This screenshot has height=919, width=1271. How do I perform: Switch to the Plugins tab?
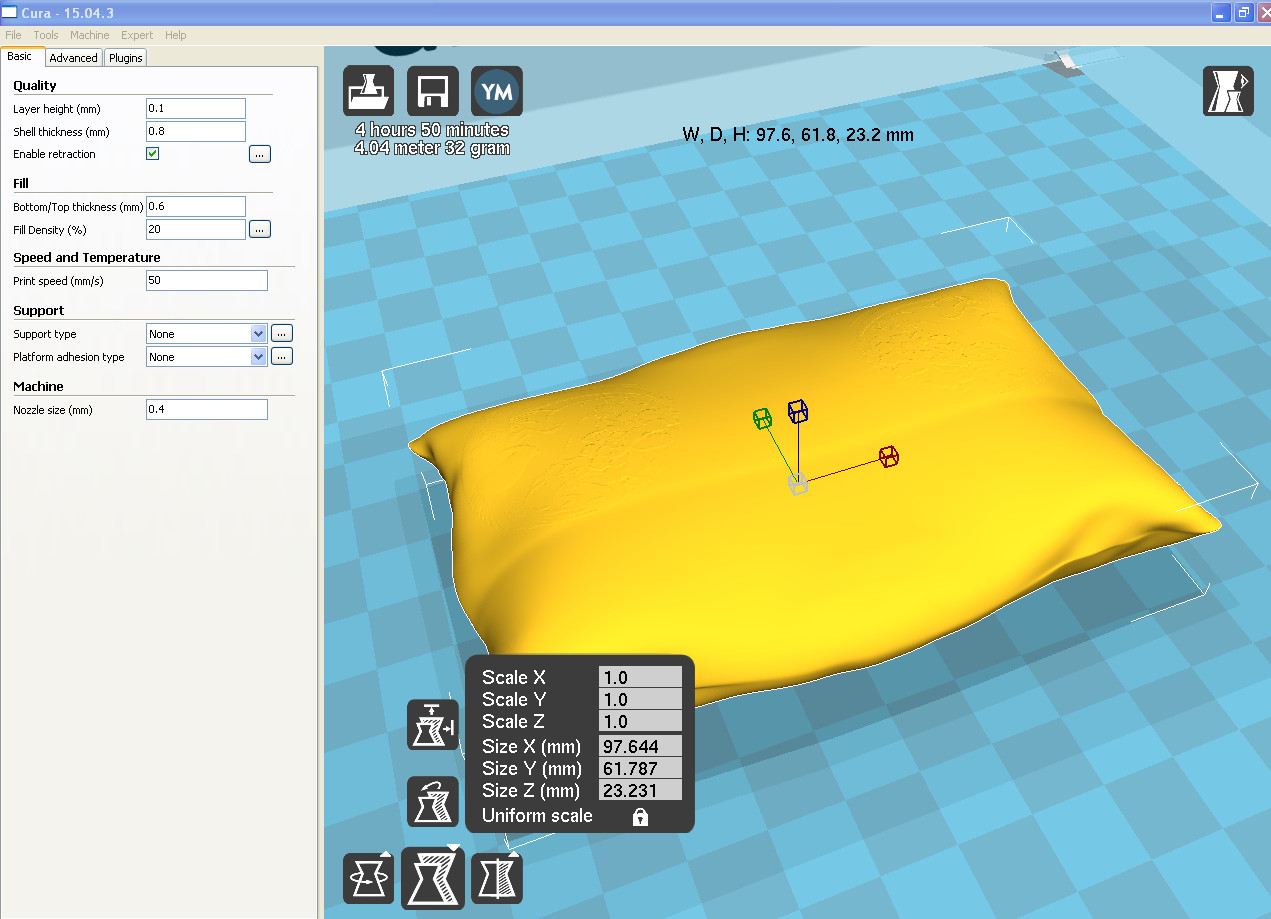point(126,58)
